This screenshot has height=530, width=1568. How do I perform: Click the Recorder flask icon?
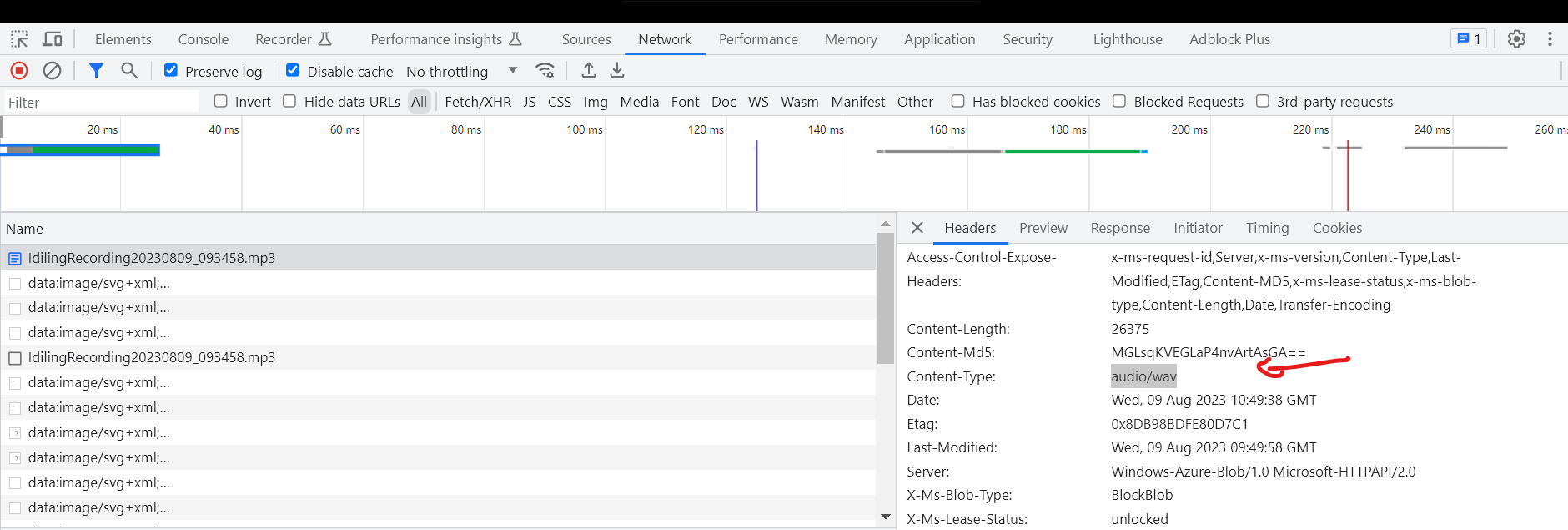[x=325, y=39]
